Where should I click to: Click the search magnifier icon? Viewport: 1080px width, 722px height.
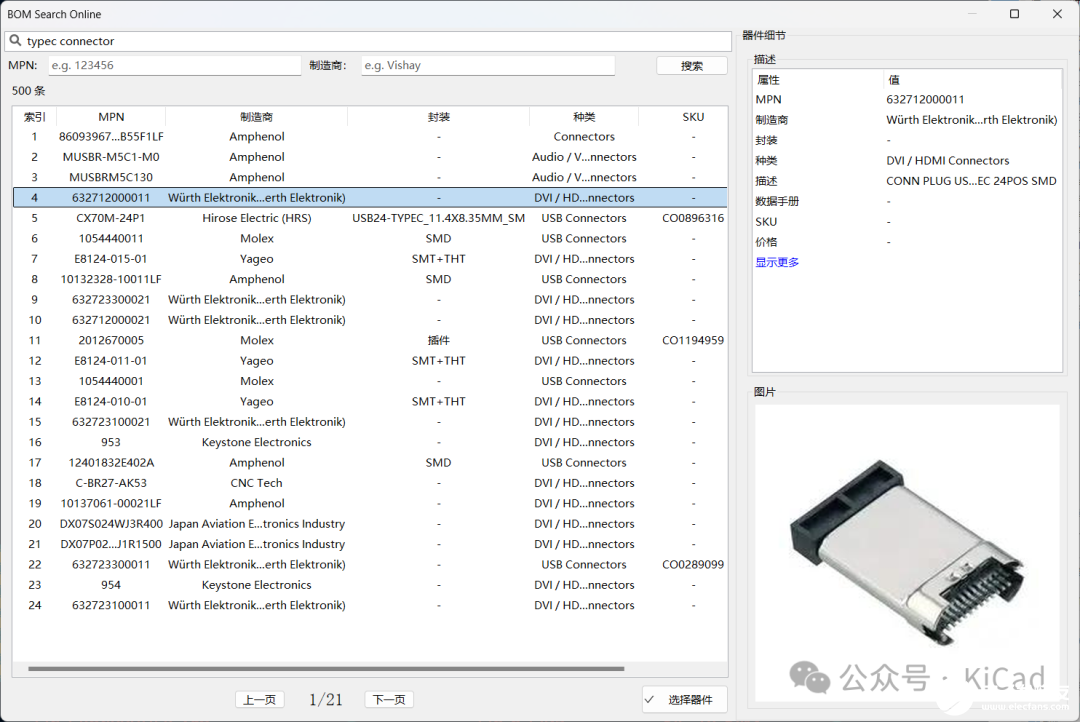pos(15,41)
